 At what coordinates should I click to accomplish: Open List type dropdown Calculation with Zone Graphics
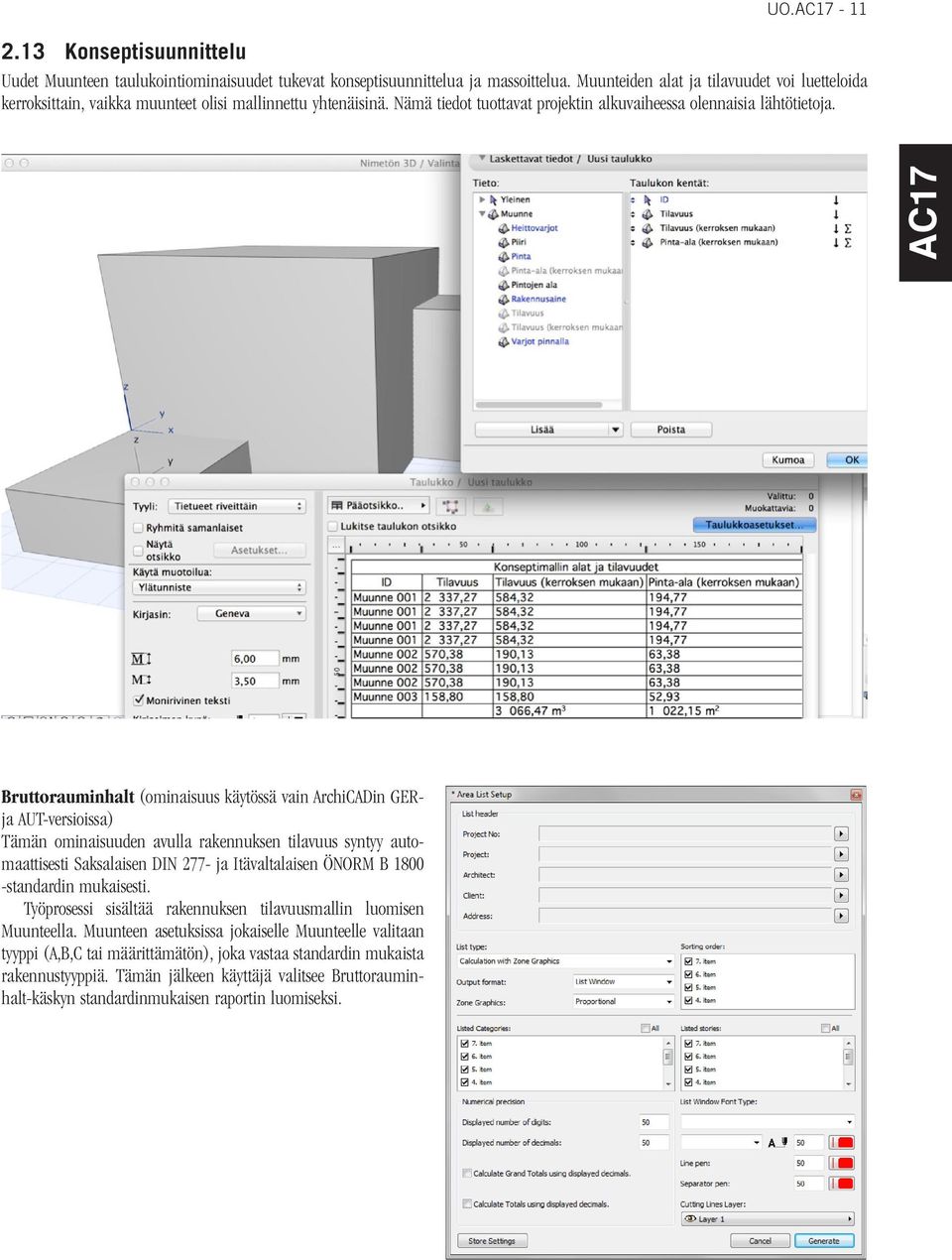click(565, 961)
